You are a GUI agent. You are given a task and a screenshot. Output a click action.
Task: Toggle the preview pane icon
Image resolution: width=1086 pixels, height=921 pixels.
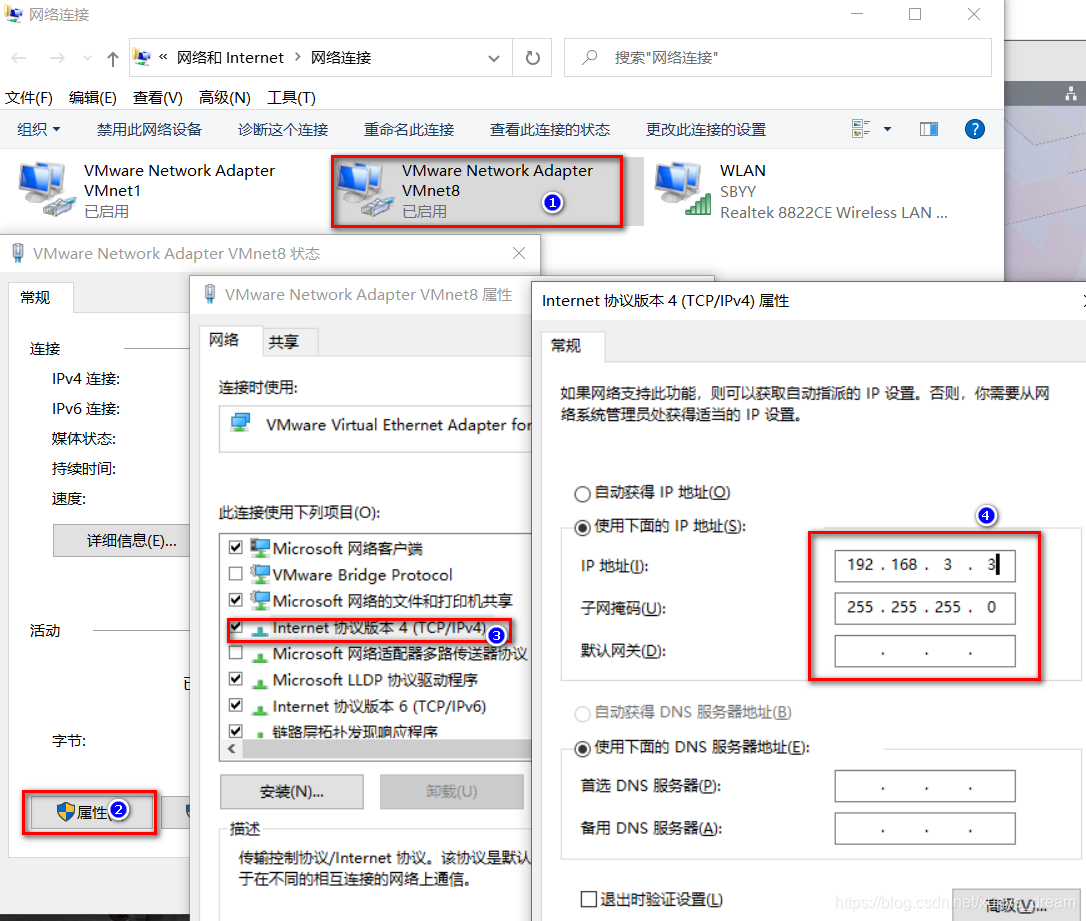[929, 129]
